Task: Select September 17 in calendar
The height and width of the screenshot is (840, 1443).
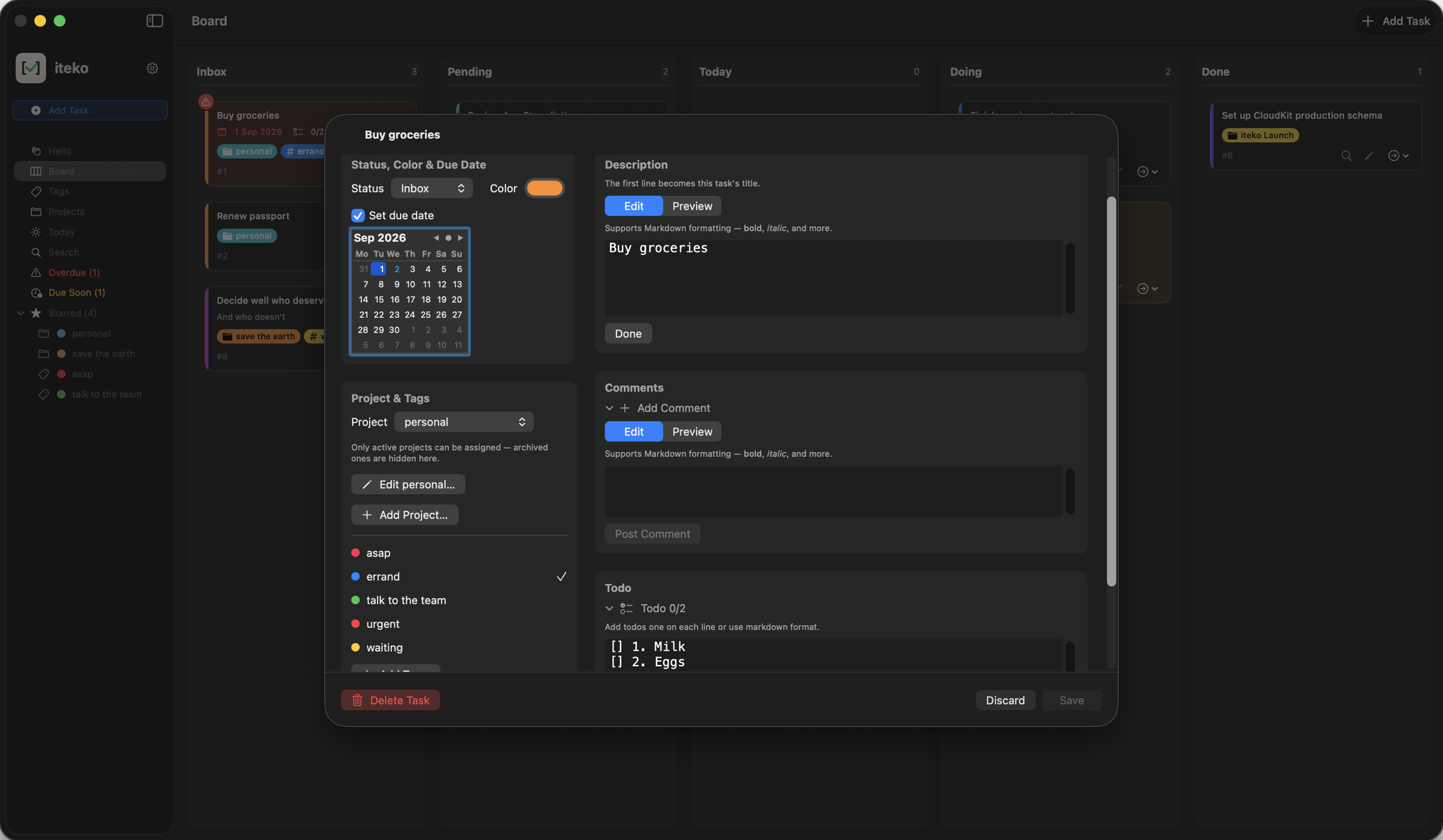Action: tap(410, 300)
